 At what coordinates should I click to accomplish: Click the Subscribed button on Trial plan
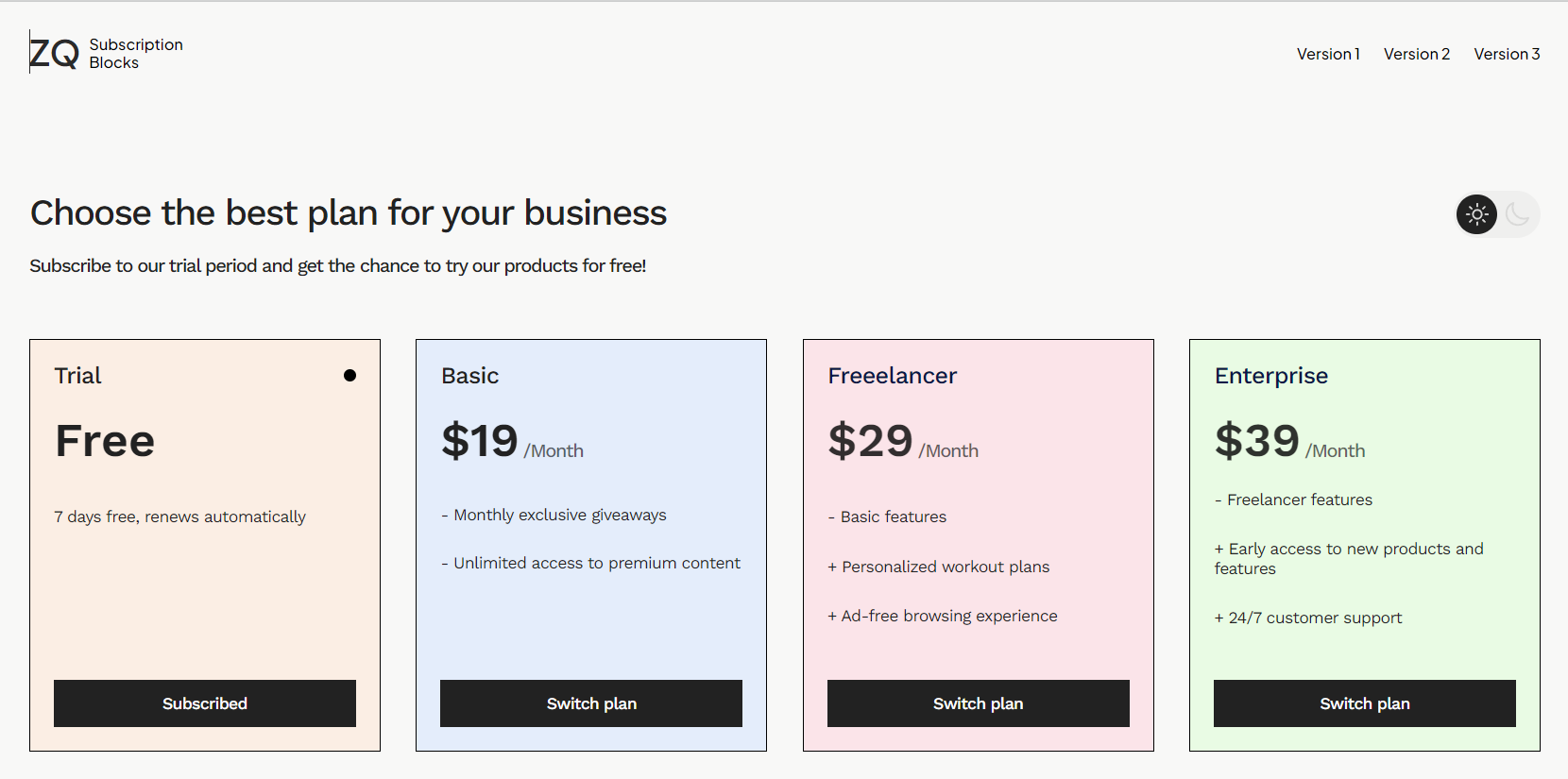[205, 703]
